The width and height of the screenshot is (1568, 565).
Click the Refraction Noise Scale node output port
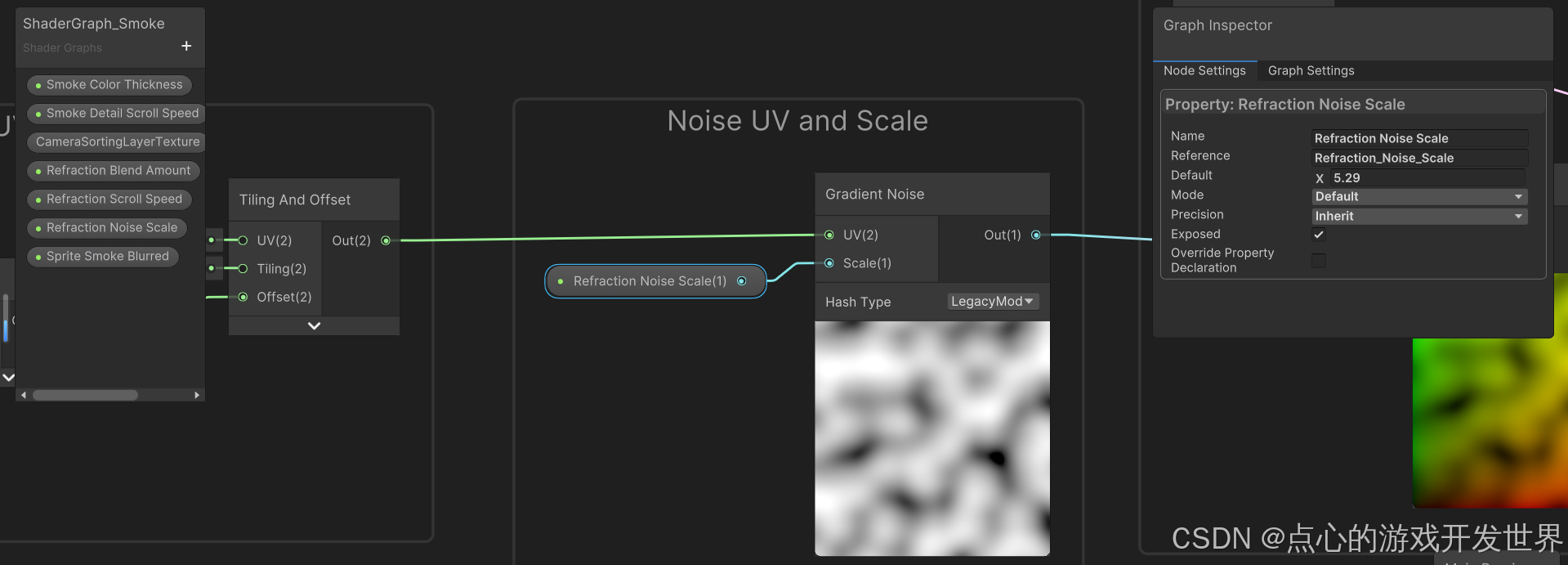click(742, 281)
